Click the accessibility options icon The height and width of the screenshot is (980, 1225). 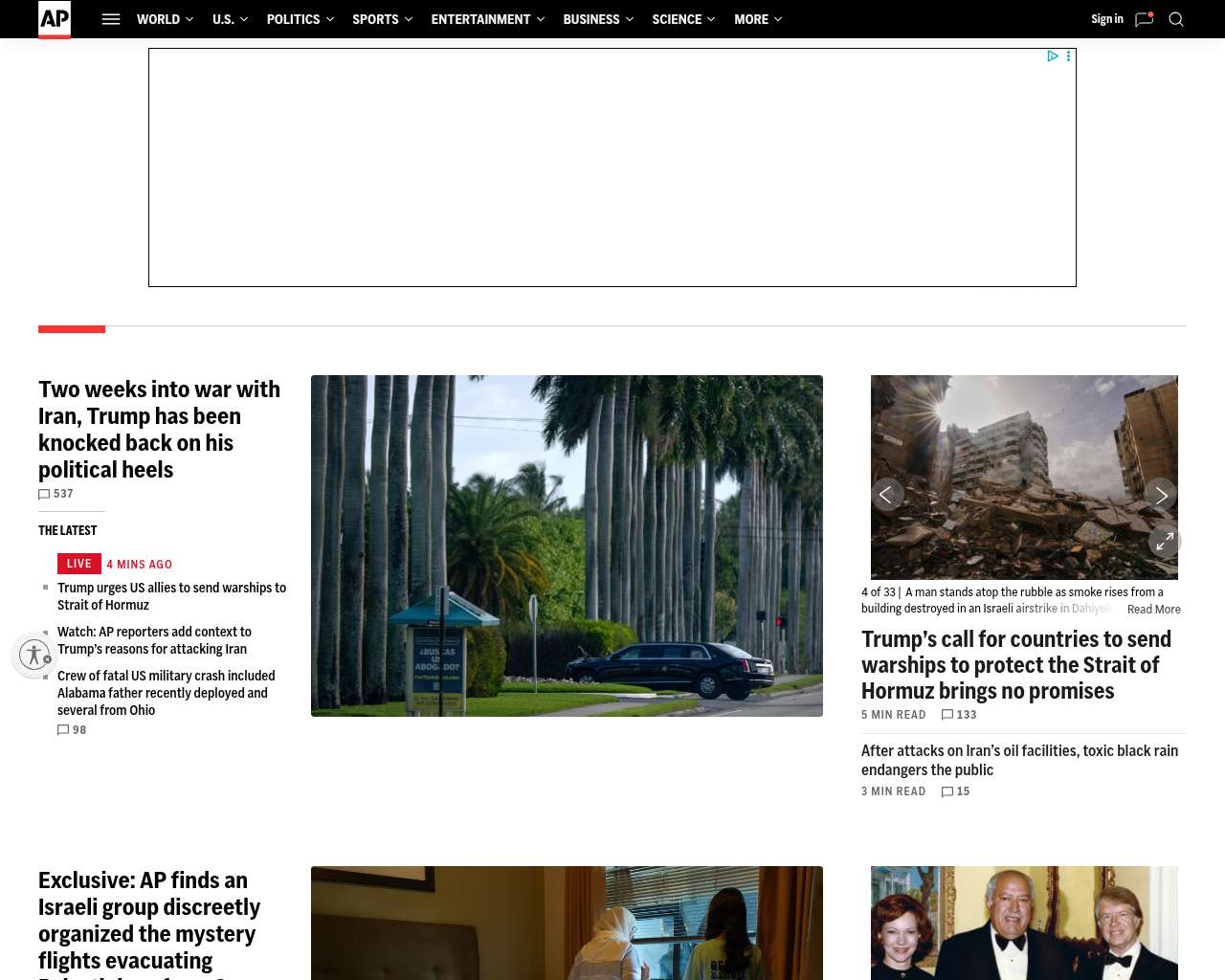pyautogui.click(x=34, y=655)
